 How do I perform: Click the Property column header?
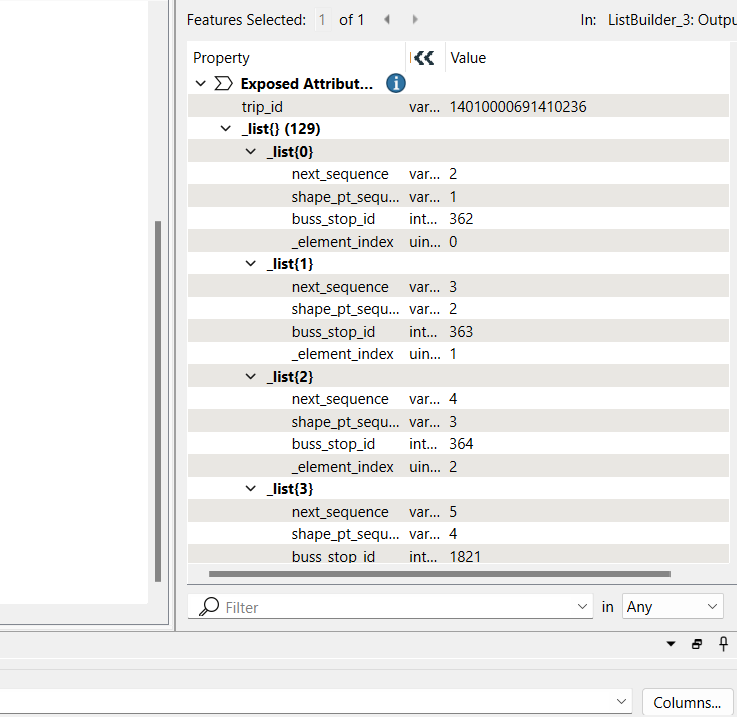(x=298, y=58)
